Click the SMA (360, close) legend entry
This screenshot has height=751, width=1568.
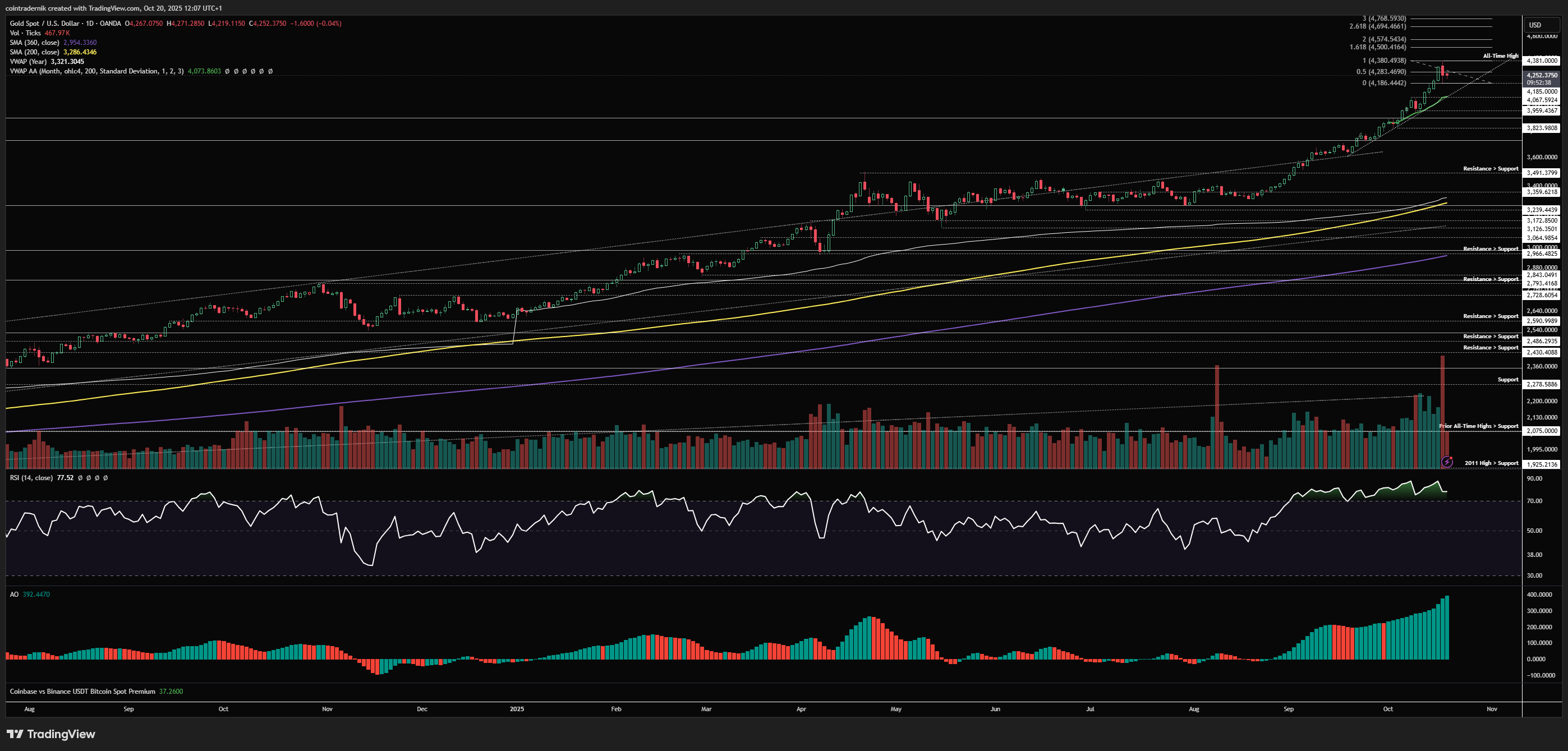(34, 43)
